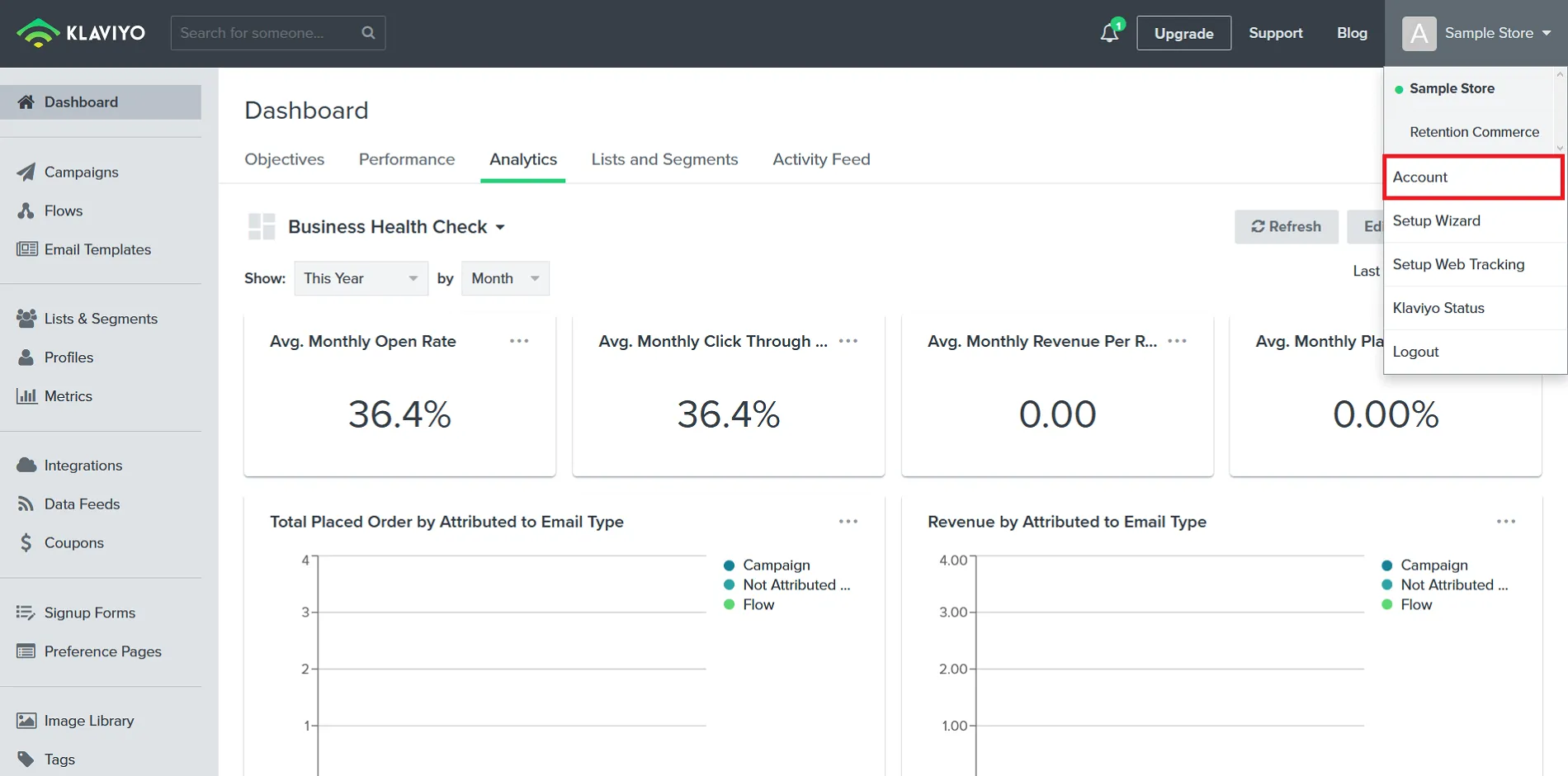This screenshot has width=1568, height=776.
Task: Open the This Year time range dropdown
Action: (361, 278)
